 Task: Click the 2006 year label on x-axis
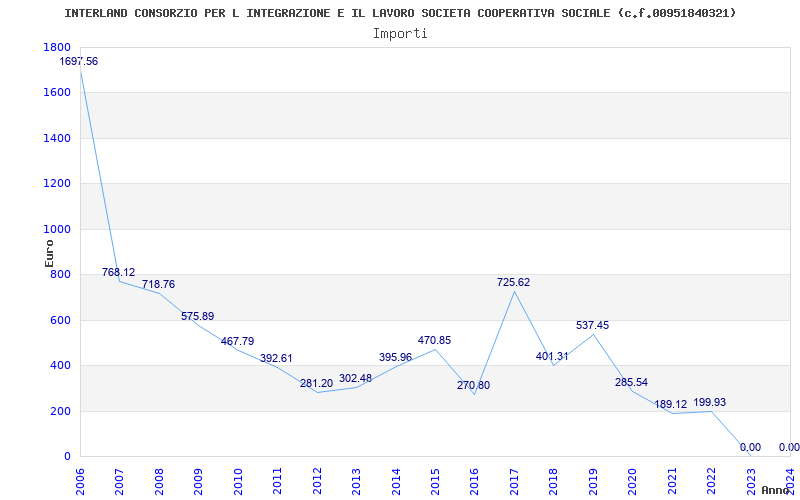tap(80, 481)
